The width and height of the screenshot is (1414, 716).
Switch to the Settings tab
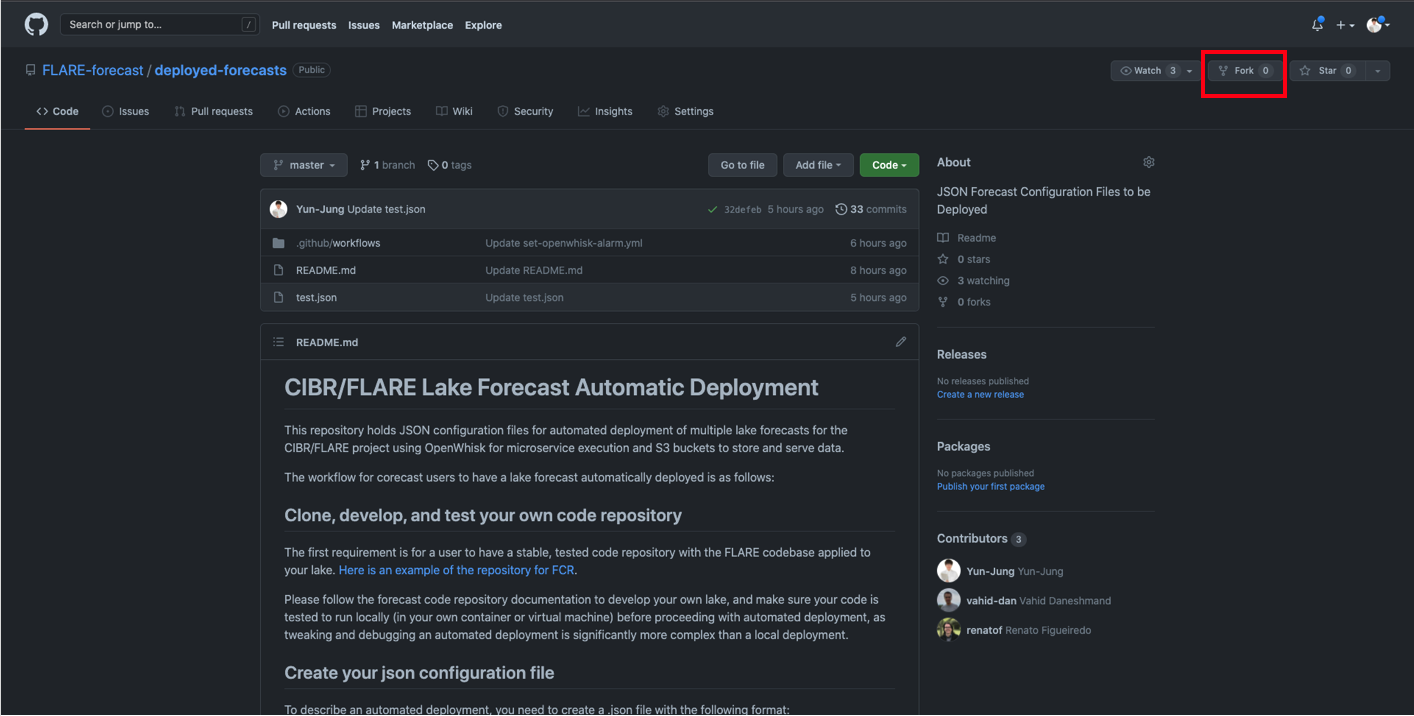685,111
